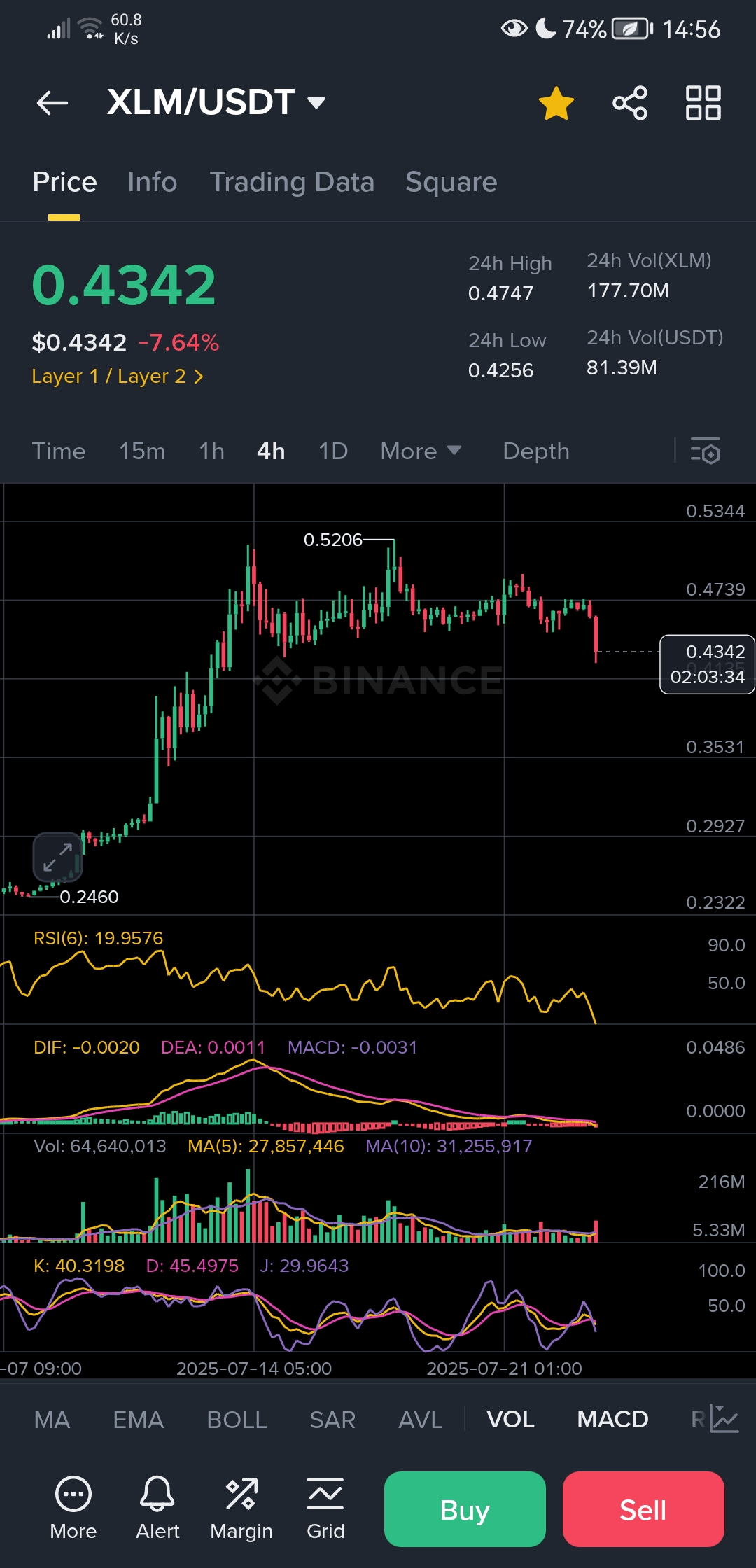Toggle the AVL indicator
The width and height of the screenshot is (756, 1568).
click(x=420, y=1420)
